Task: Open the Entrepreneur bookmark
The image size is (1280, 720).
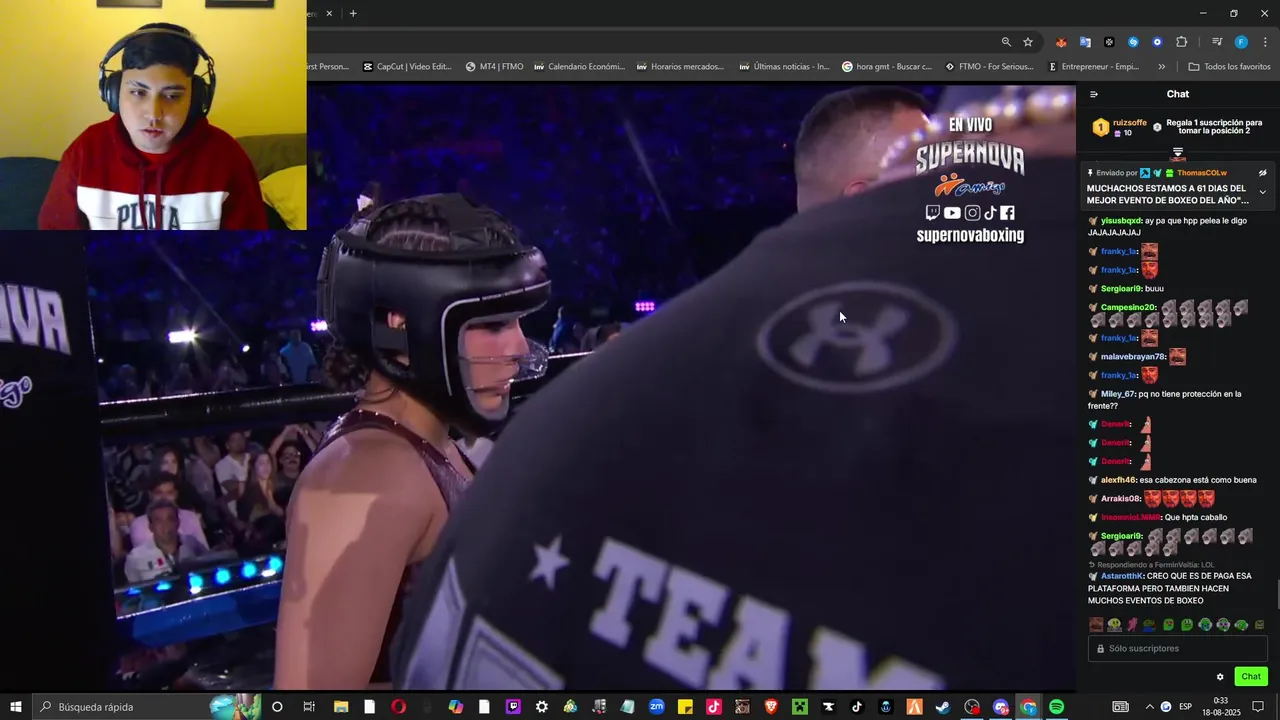Action: click(1093, 67)
